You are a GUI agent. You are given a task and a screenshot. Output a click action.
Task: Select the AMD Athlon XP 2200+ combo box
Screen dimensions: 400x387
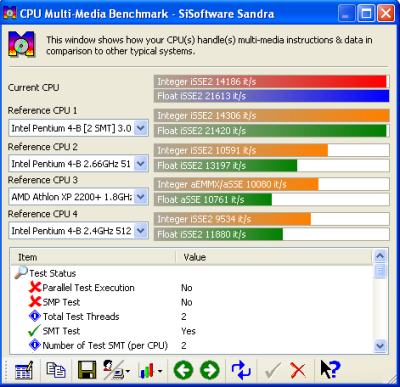[78, 197]
